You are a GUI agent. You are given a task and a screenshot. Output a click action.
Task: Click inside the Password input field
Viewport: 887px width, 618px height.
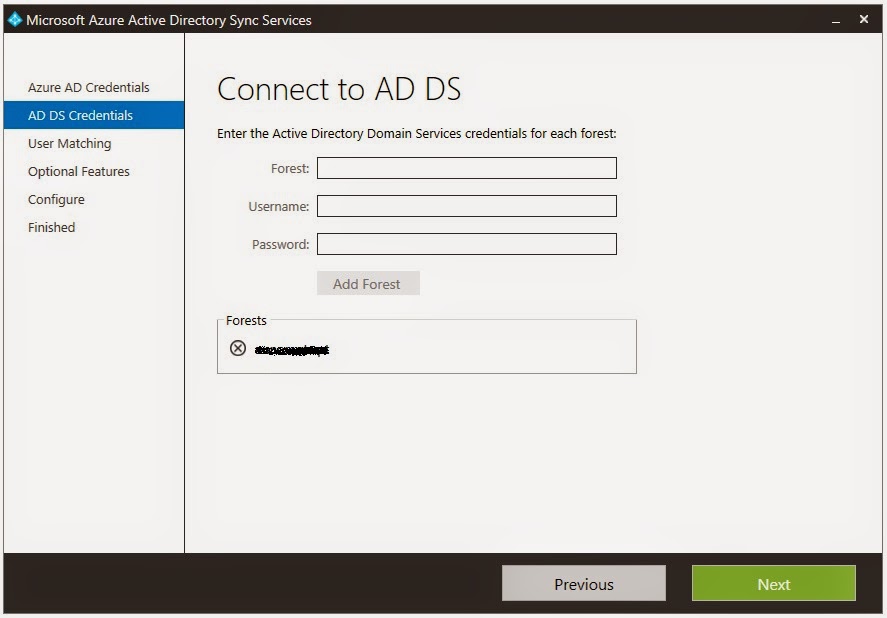coord(466,243)
